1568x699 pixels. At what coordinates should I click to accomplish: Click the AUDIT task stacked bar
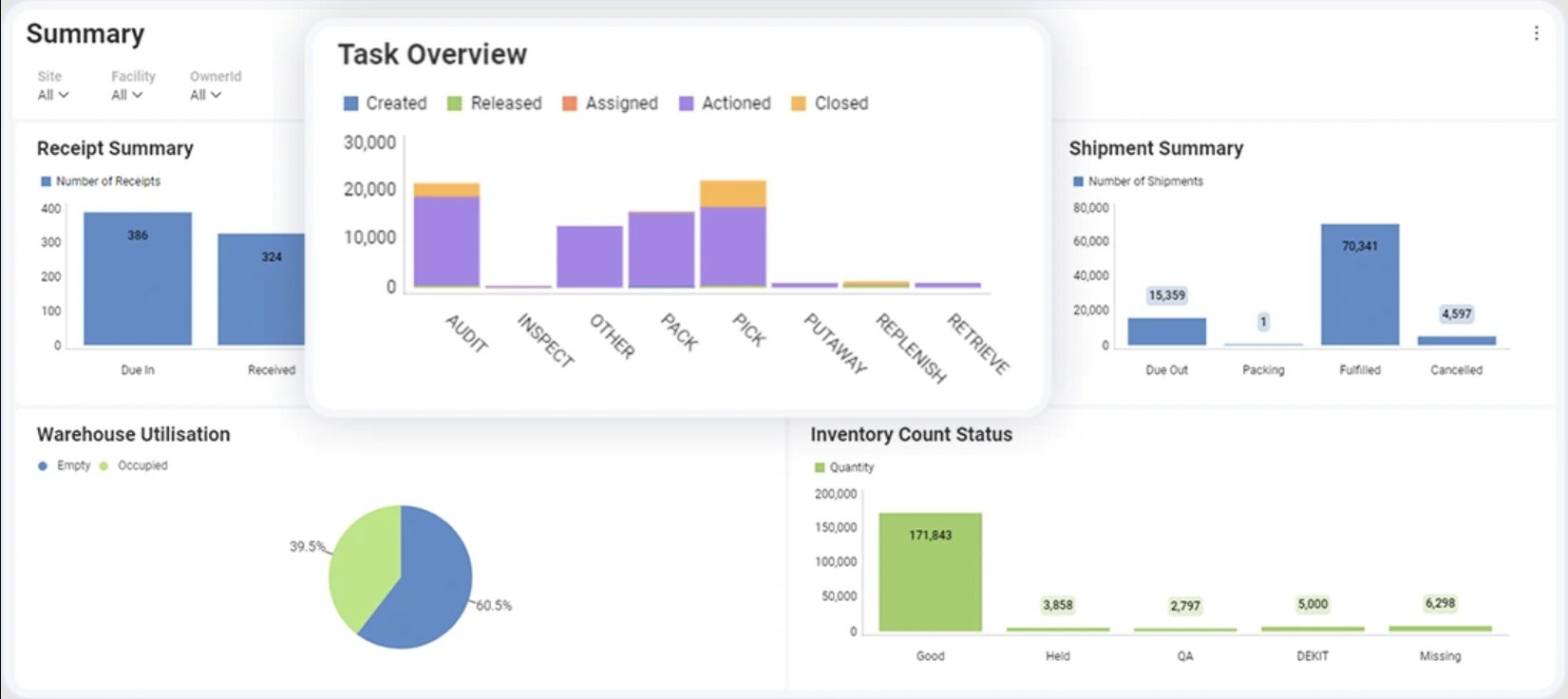[x=446, y=239]
